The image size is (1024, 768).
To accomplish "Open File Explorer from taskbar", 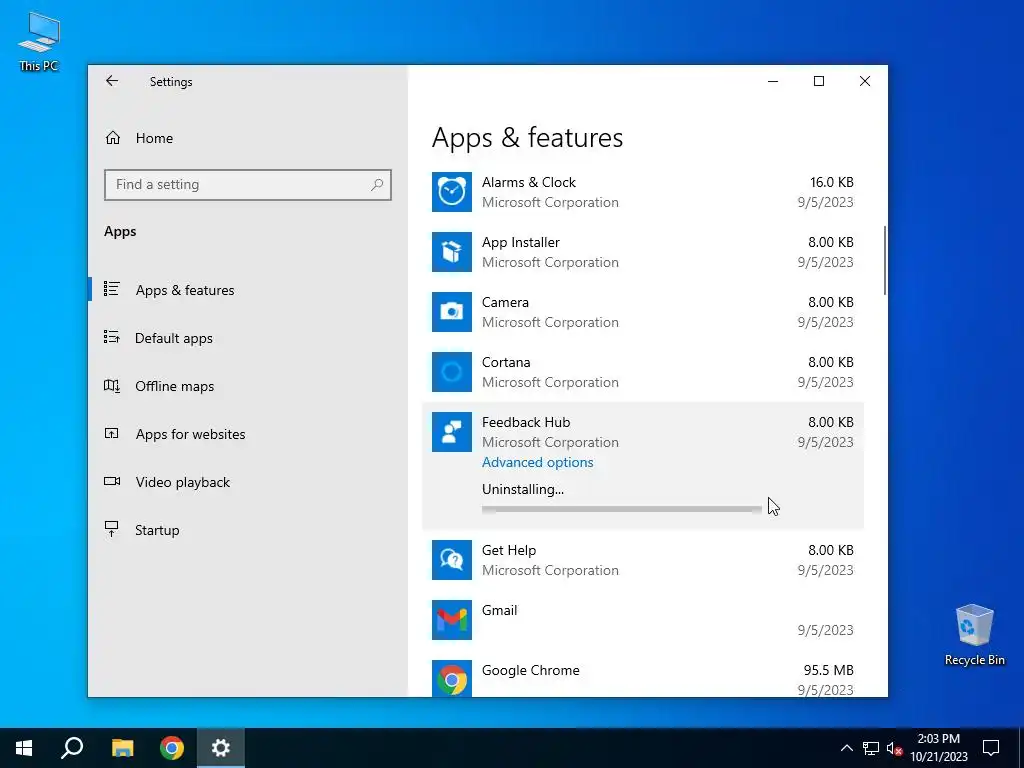I will coord(122,748).
